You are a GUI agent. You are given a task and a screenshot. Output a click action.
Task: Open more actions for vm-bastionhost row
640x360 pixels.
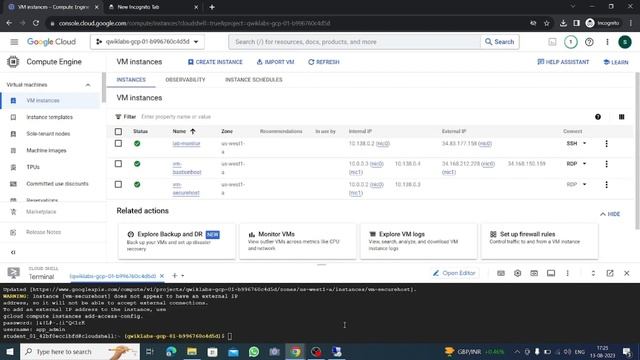606,164
